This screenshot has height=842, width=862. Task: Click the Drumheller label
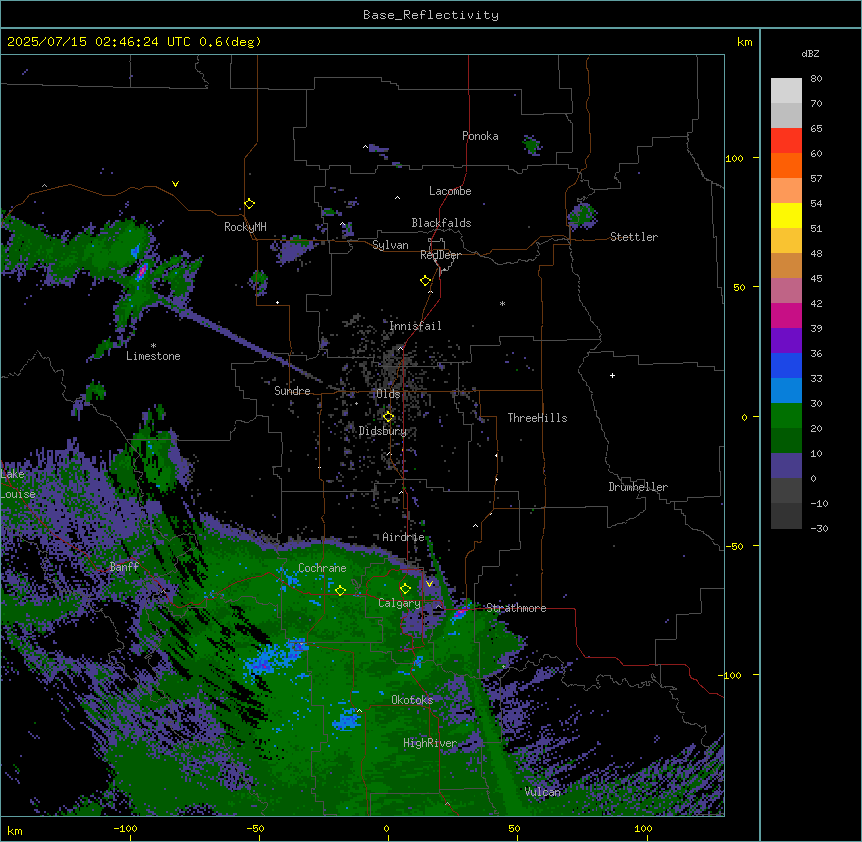(x=638, y=487)
